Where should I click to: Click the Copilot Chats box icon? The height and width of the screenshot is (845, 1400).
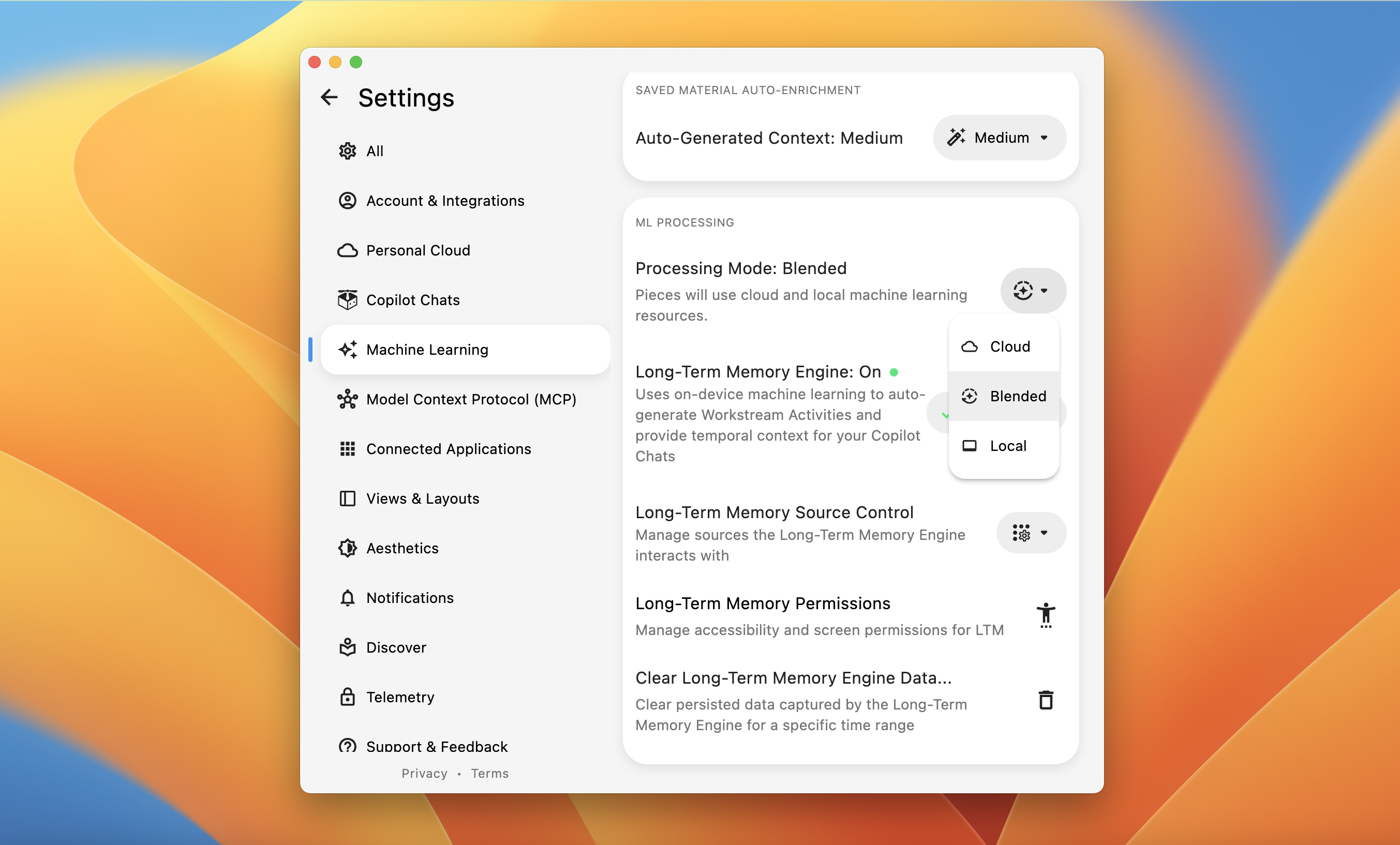347,300
